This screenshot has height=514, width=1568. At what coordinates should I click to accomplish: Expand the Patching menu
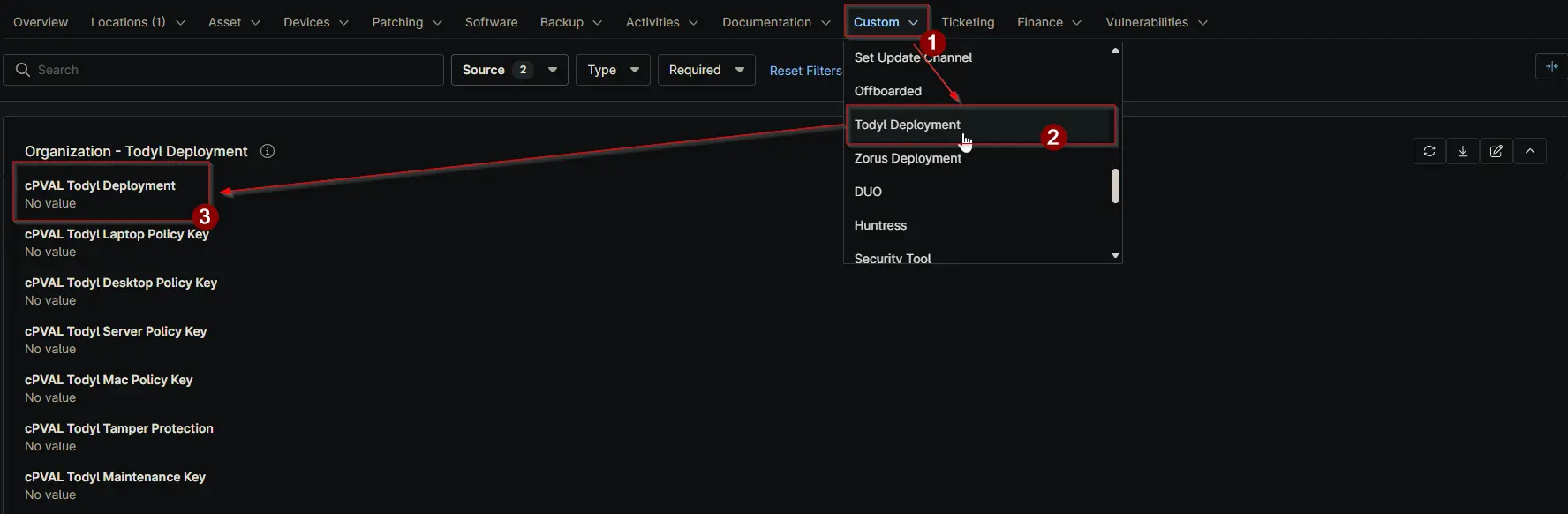pyautogui.click(x=407, y=22)
